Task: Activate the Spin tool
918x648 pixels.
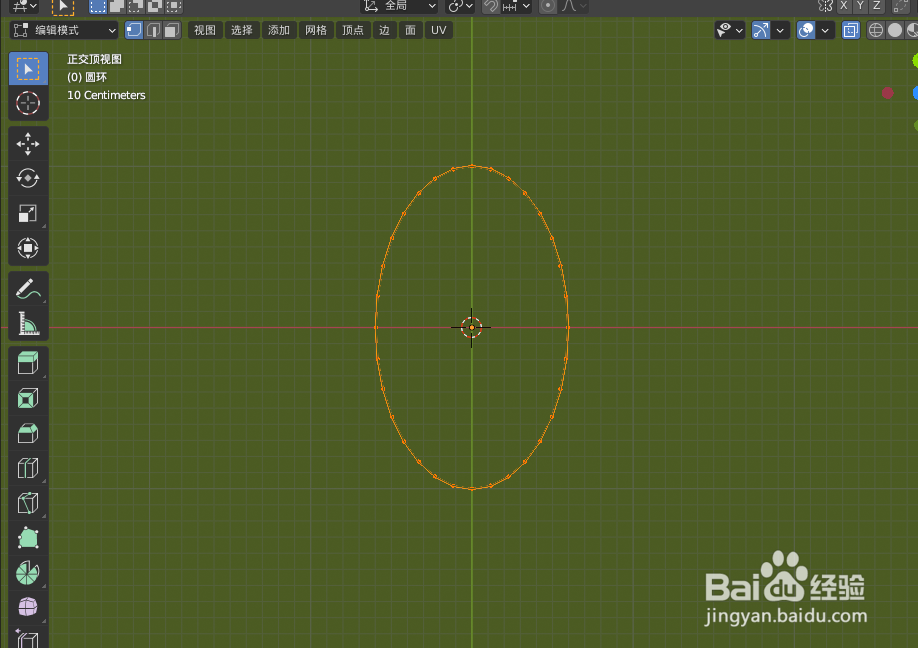Action: point(28,573)
